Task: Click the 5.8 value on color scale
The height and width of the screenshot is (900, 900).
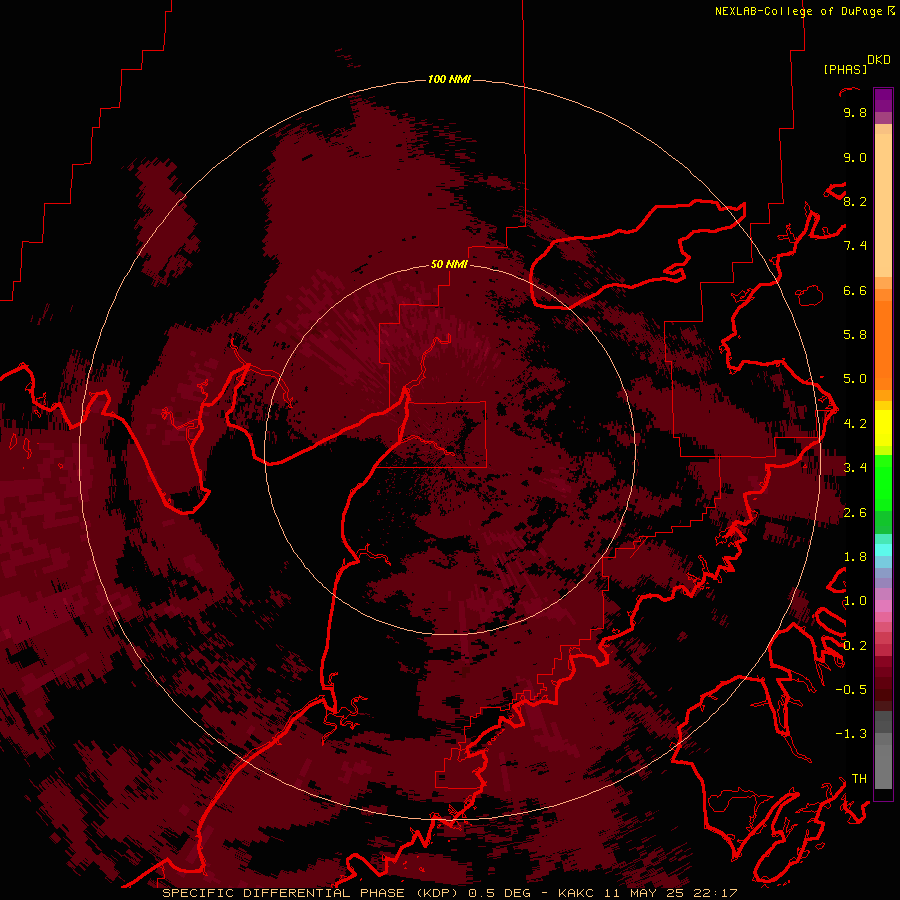Action: coord(855,335)
